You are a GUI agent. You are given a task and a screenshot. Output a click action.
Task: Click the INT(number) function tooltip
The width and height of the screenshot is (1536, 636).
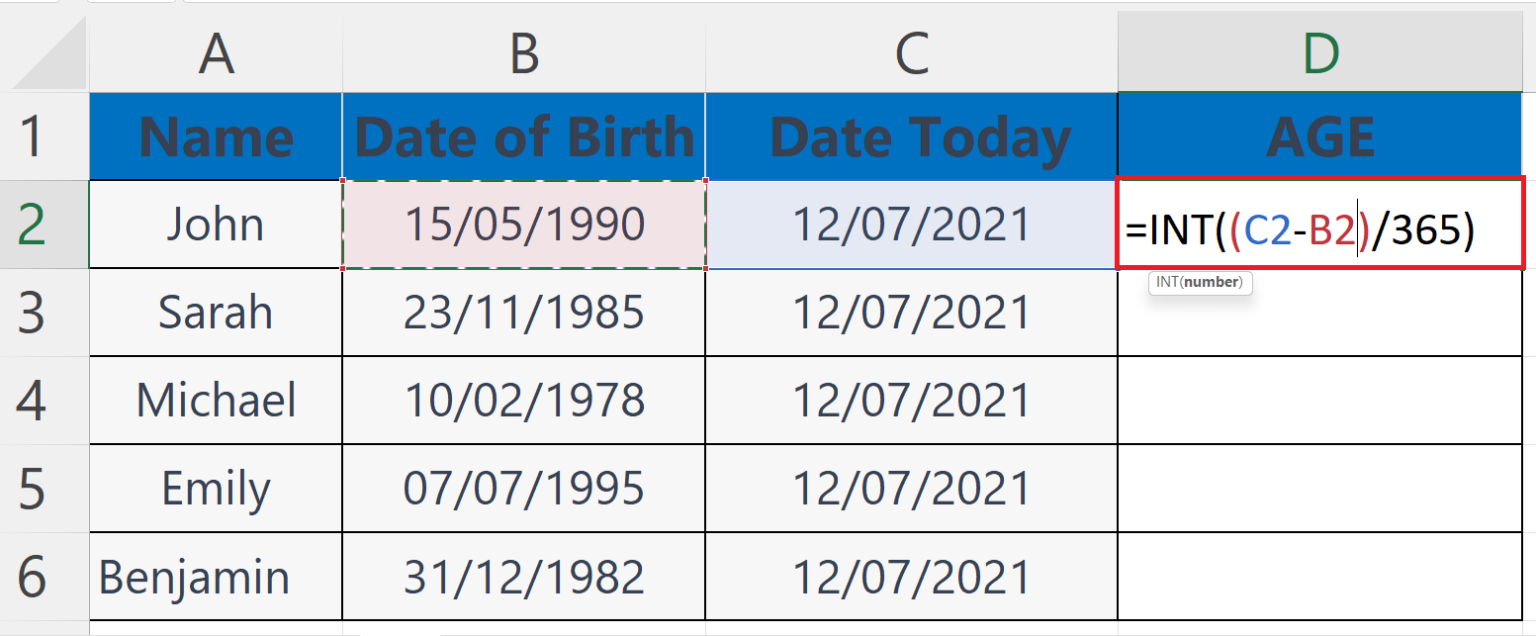[1199, 283]
